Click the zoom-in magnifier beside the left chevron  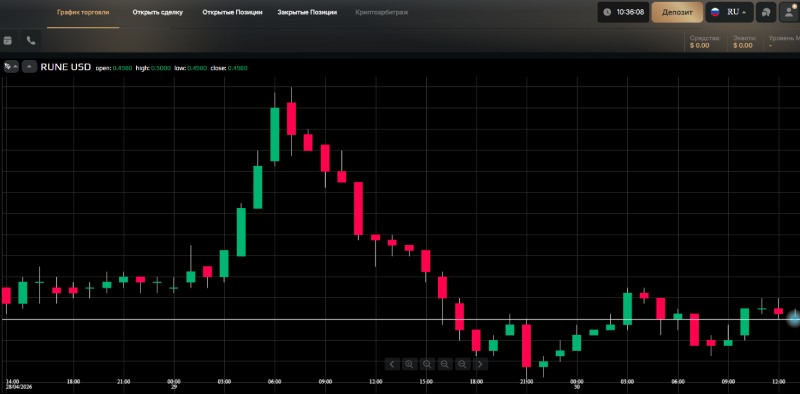tap(409, 364)
